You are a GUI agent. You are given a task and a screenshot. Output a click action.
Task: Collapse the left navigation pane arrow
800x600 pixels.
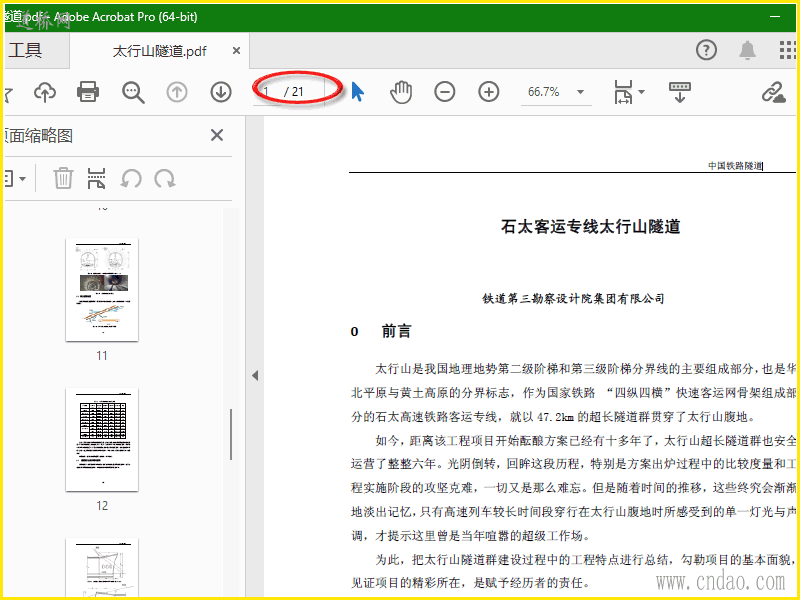[255, 376]
